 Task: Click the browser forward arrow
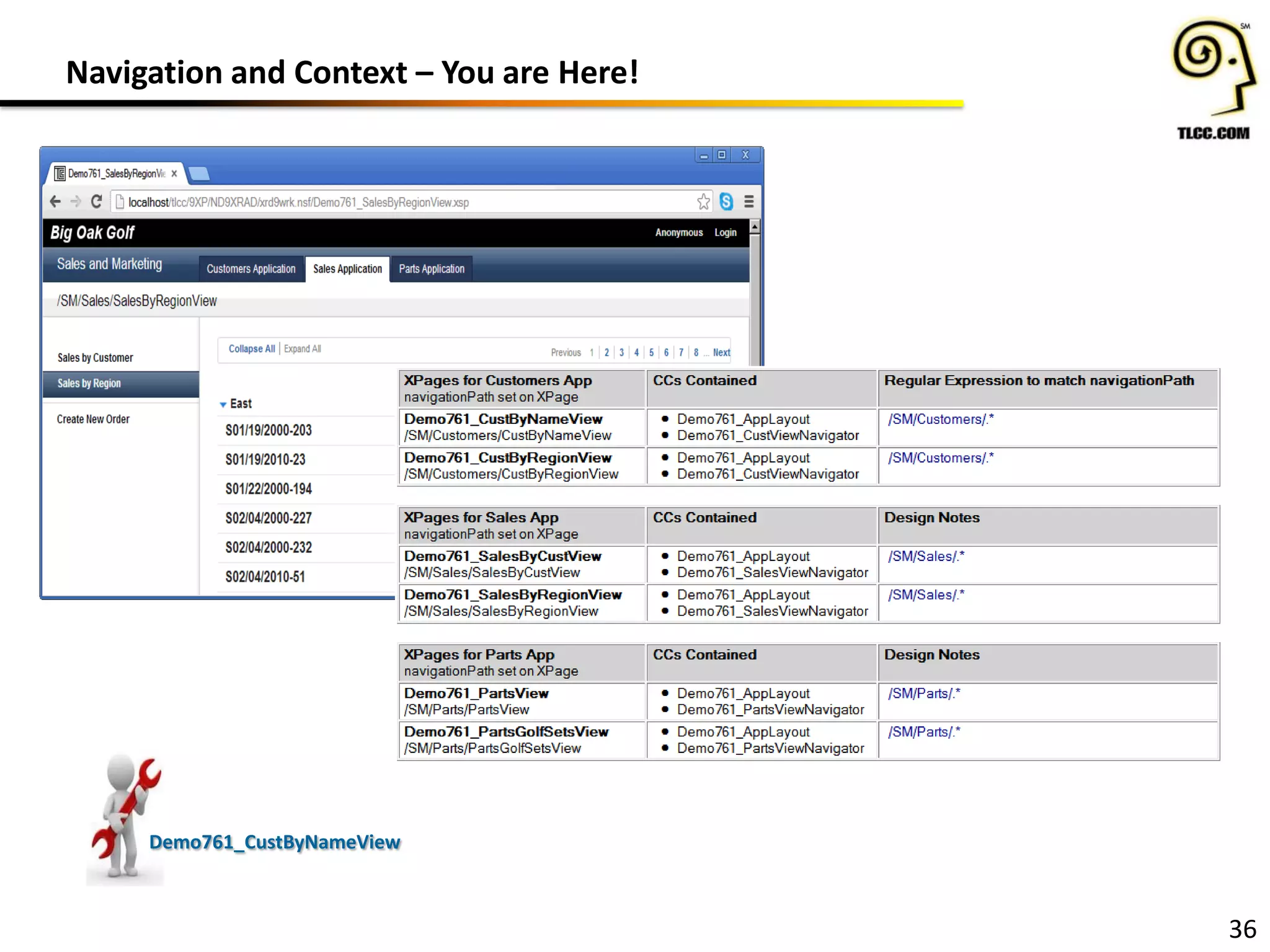click(x=76, y=201)
